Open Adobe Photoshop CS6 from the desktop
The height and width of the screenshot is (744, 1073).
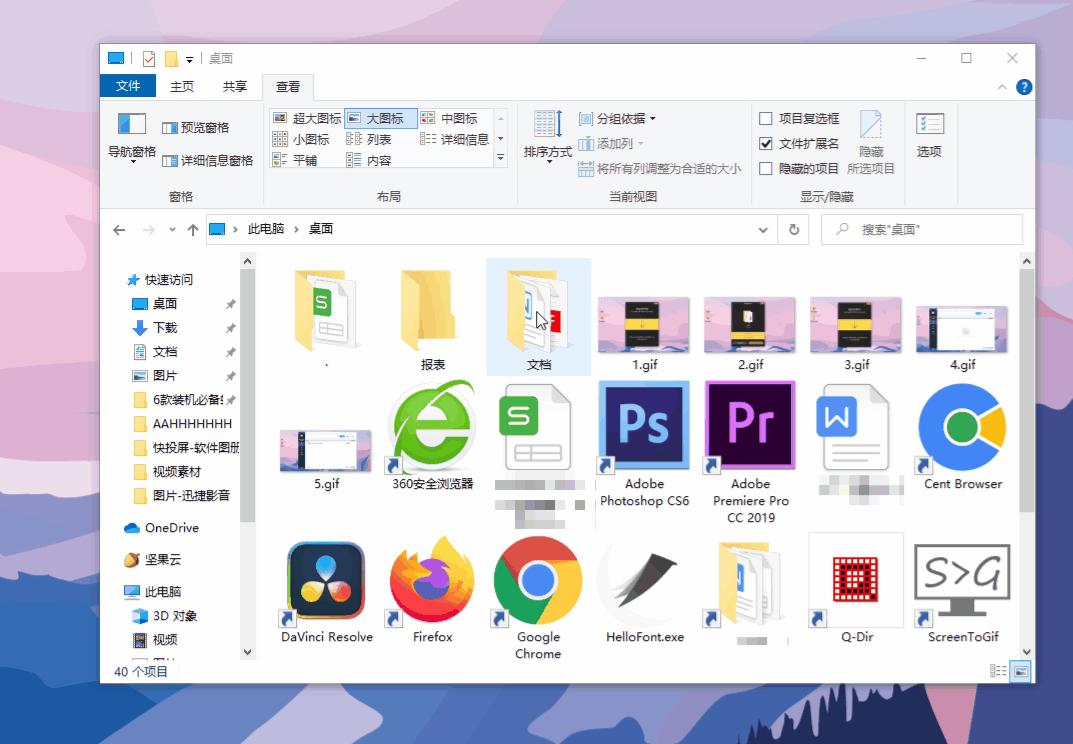coord(643,425)
